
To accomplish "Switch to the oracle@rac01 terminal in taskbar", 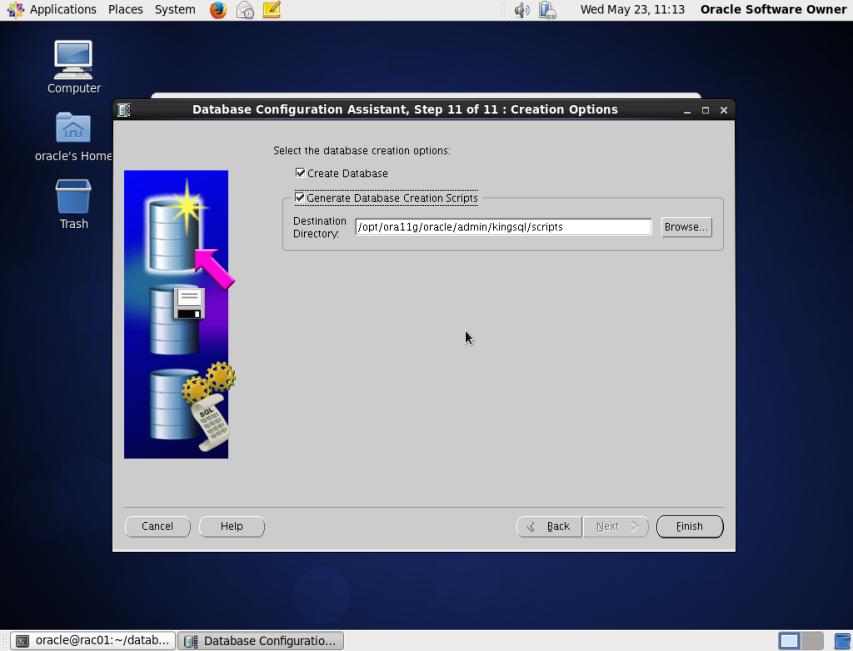I will [x=90, y=640].
